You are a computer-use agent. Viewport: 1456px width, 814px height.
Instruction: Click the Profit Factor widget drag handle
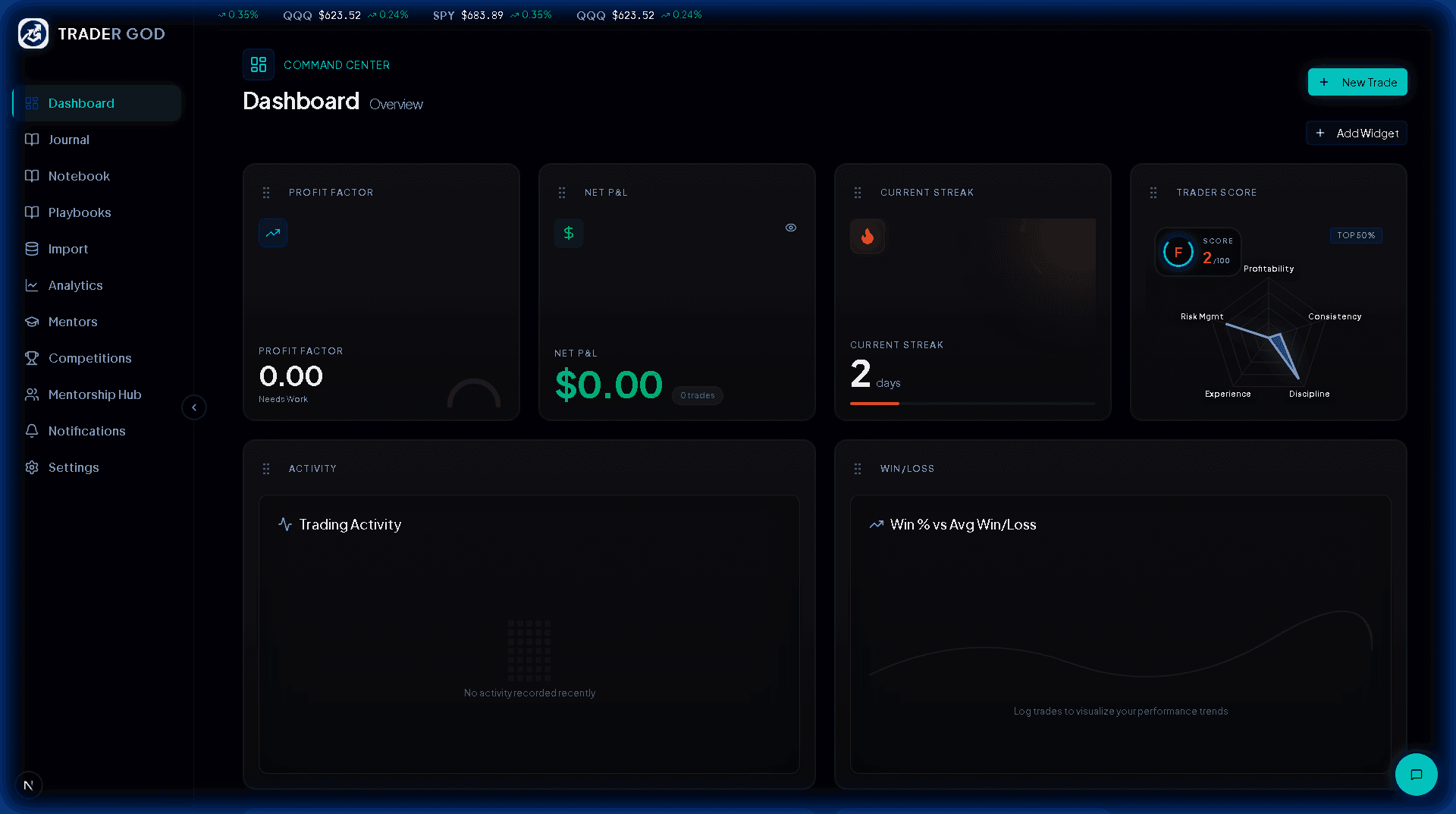(266, 193)
